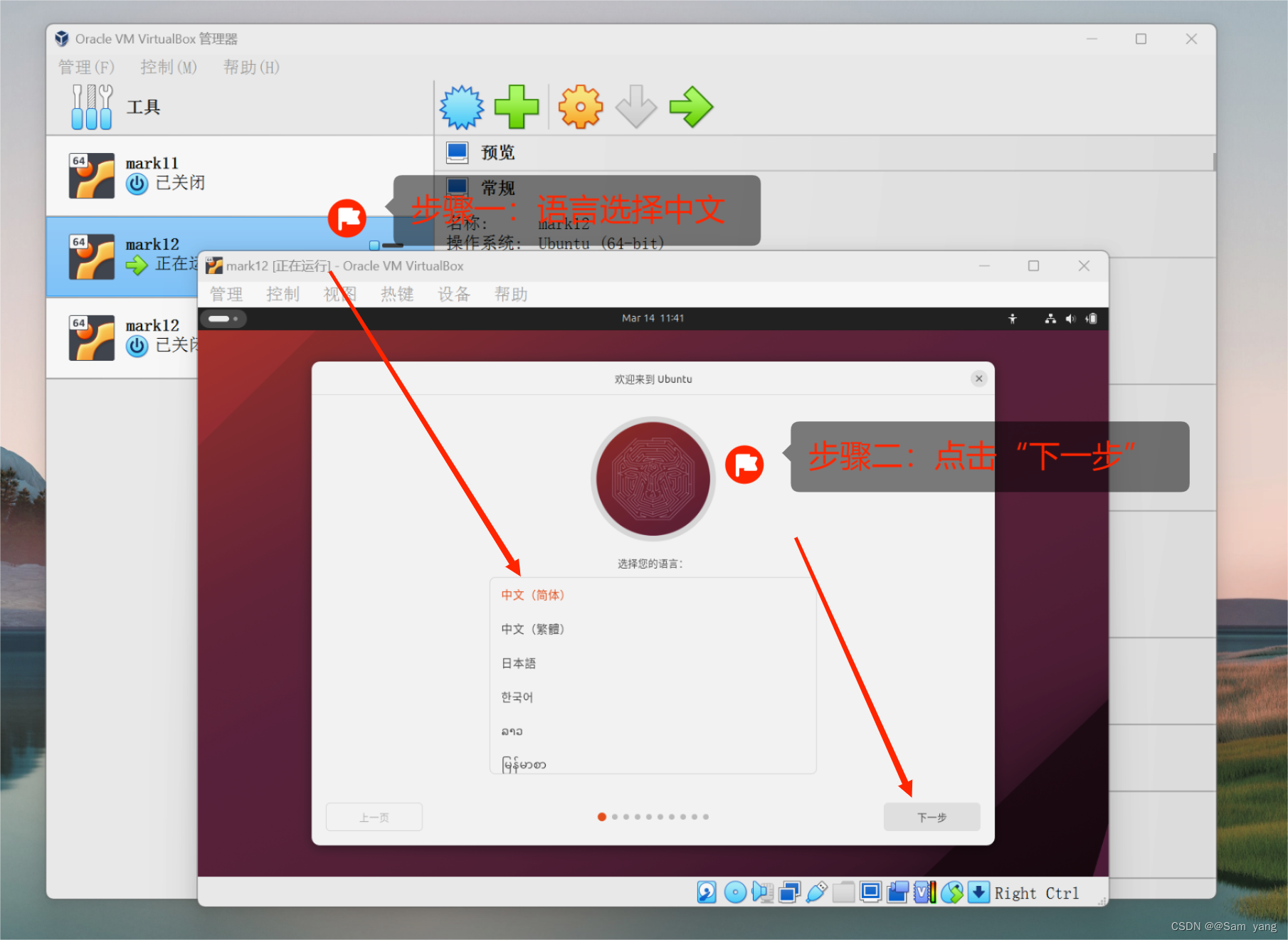Select mark11 VM in the machine list
The width and height of the screenshot is (1288, 940).
240,176
